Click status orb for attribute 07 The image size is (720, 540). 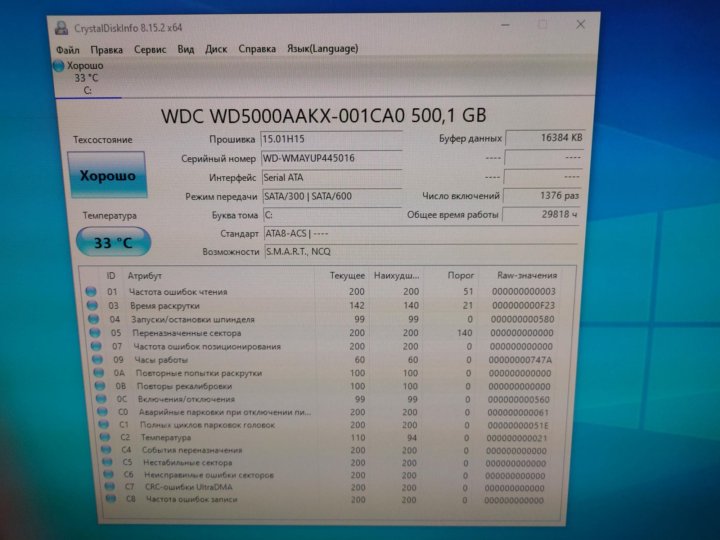pos(96,346)
